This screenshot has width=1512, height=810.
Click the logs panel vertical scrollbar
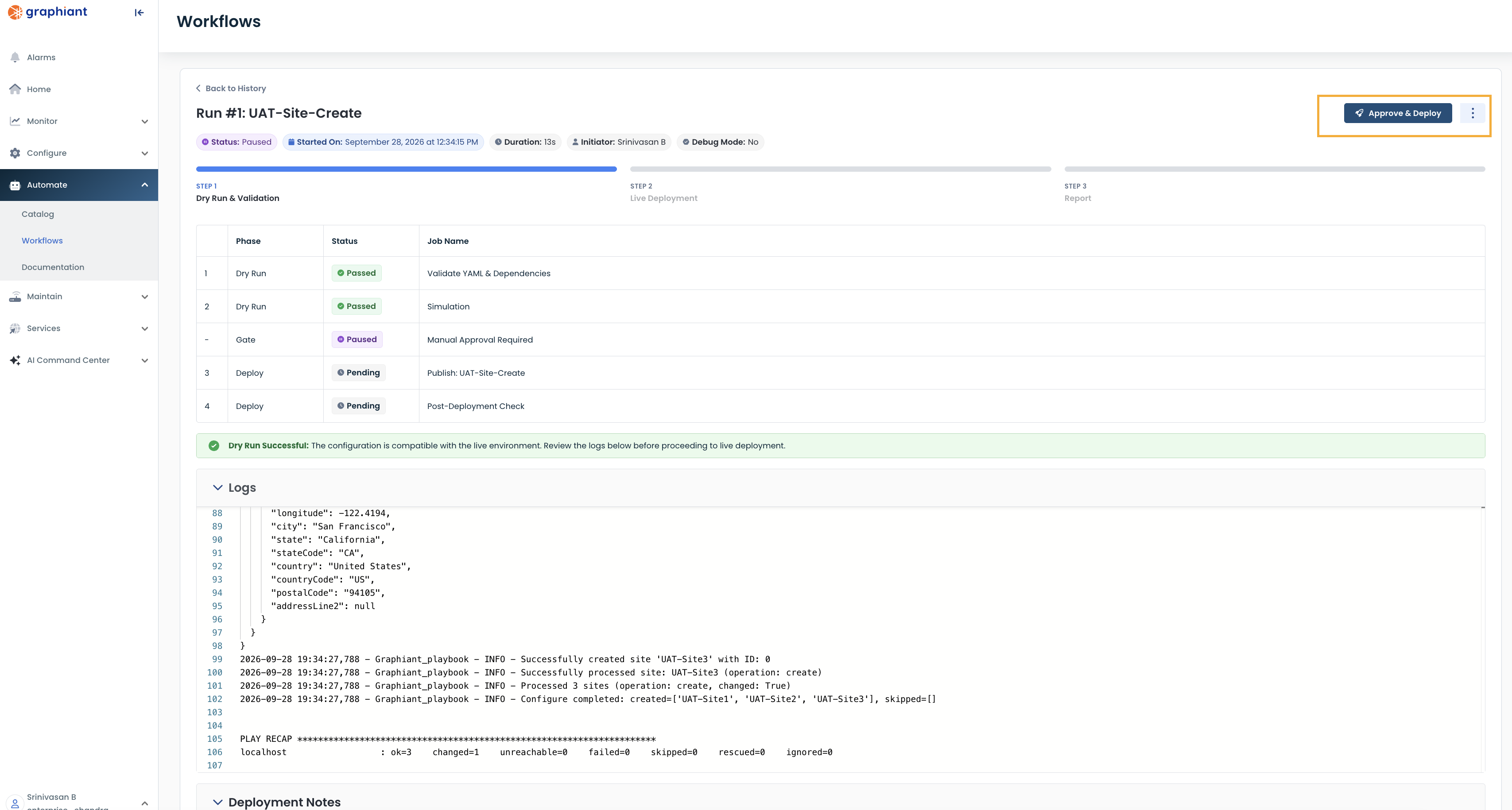coord(1483,639)
